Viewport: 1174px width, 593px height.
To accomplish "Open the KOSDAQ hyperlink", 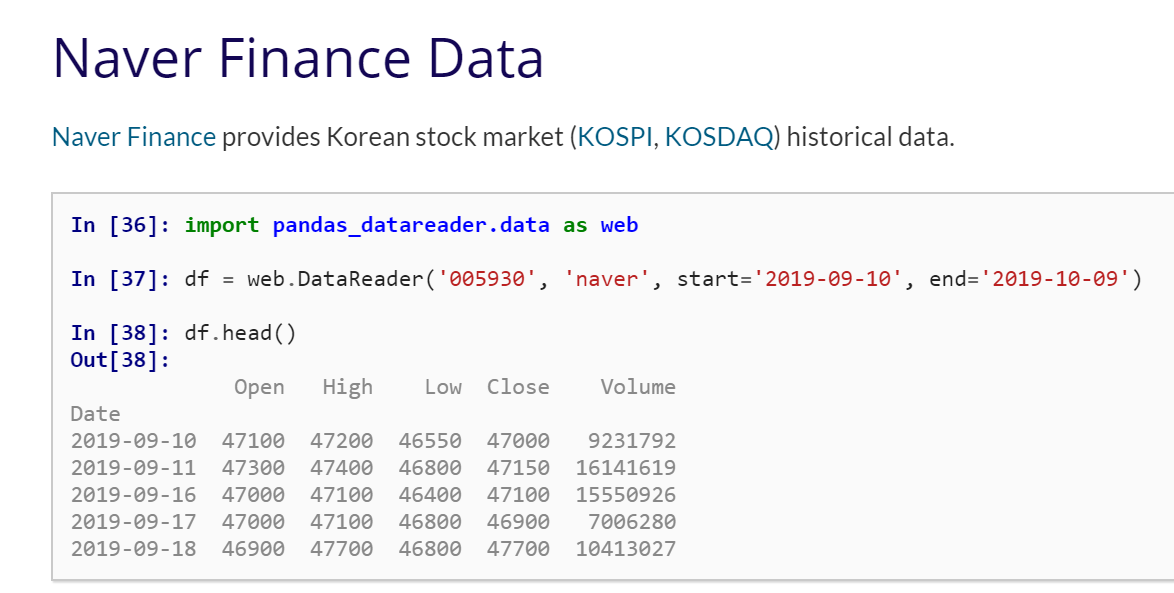I will click(719, 138).
